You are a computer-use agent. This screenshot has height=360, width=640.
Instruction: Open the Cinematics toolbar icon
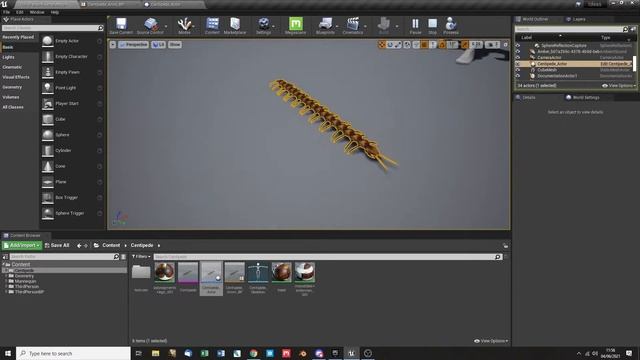tap(353, 26)
